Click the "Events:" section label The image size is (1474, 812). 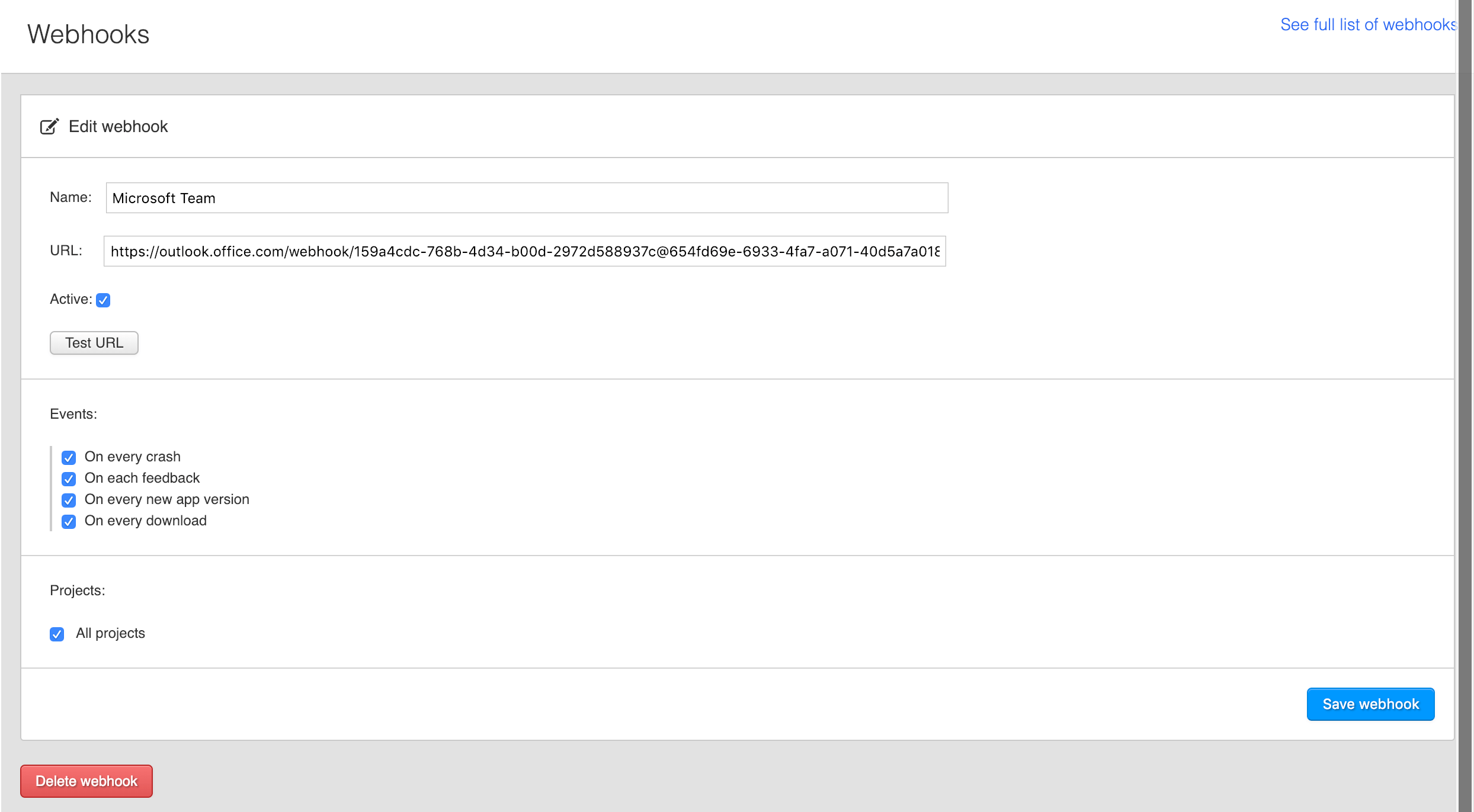point(73,414)
